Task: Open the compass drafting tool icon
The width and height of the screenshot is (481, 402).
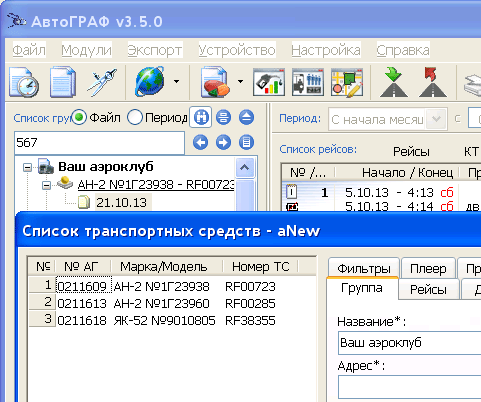Action: (102, 82)
